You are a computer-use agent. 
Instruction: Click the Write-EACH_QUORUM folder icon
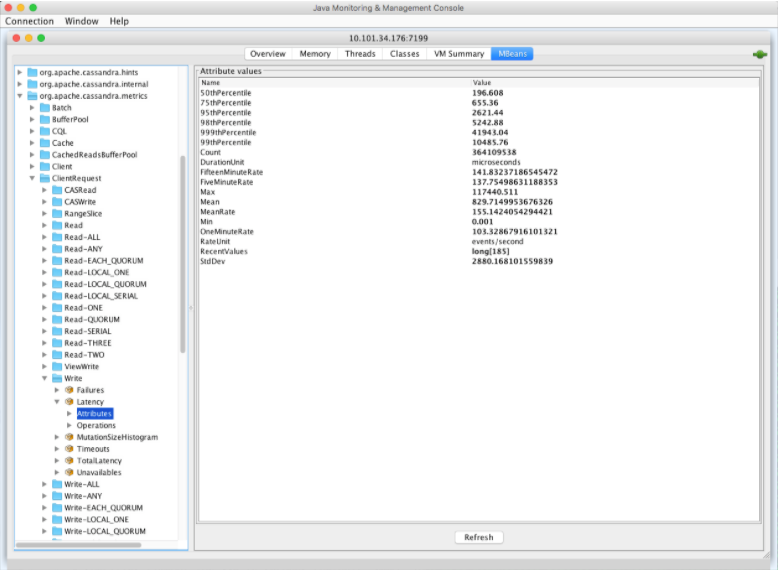pyautogui.click(x=57, y=507)
